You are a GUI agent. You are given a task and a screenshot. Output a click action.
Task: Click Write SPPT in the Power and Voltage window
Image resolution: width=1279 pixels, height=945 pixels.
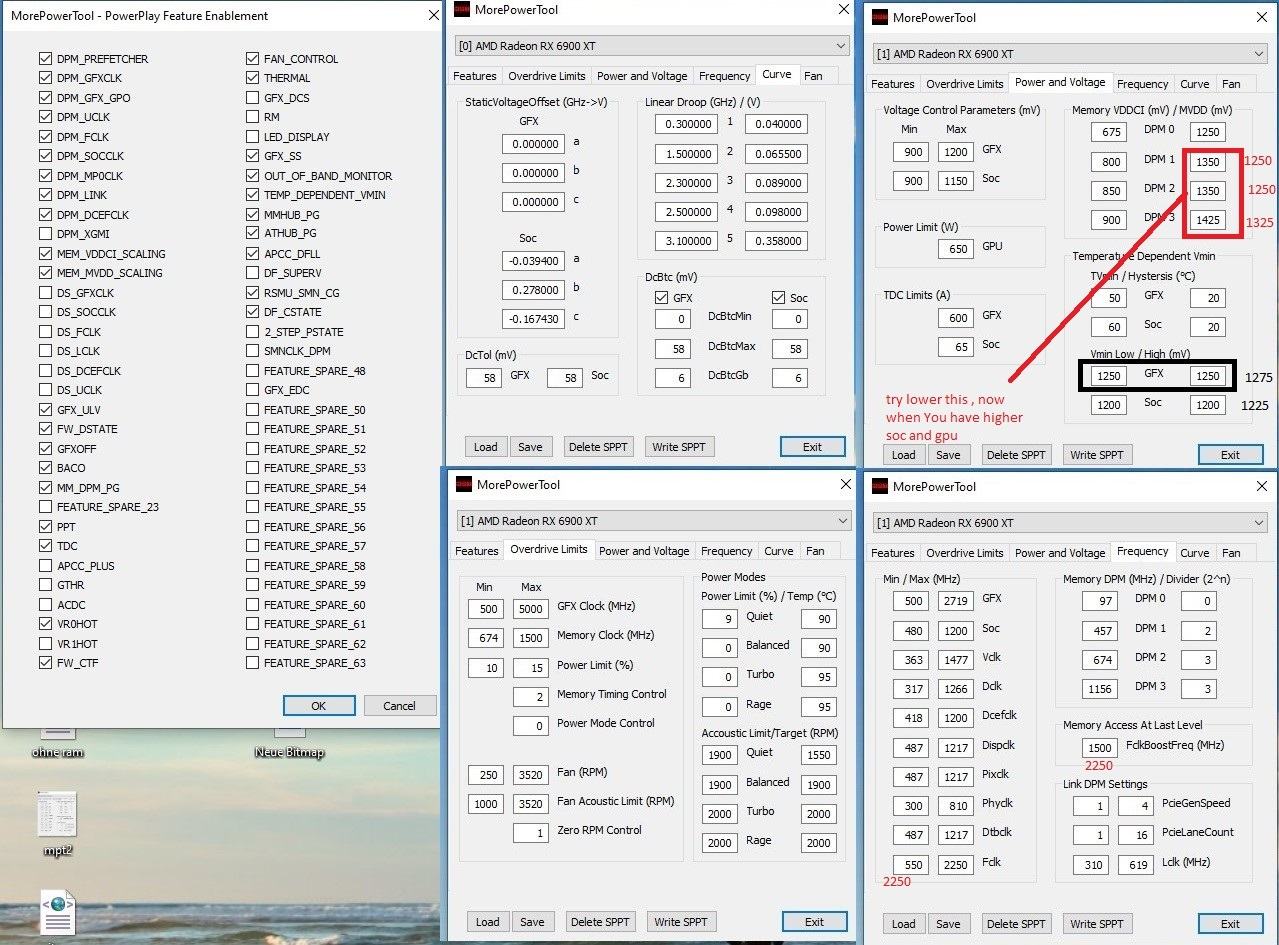pos(1097,455)
